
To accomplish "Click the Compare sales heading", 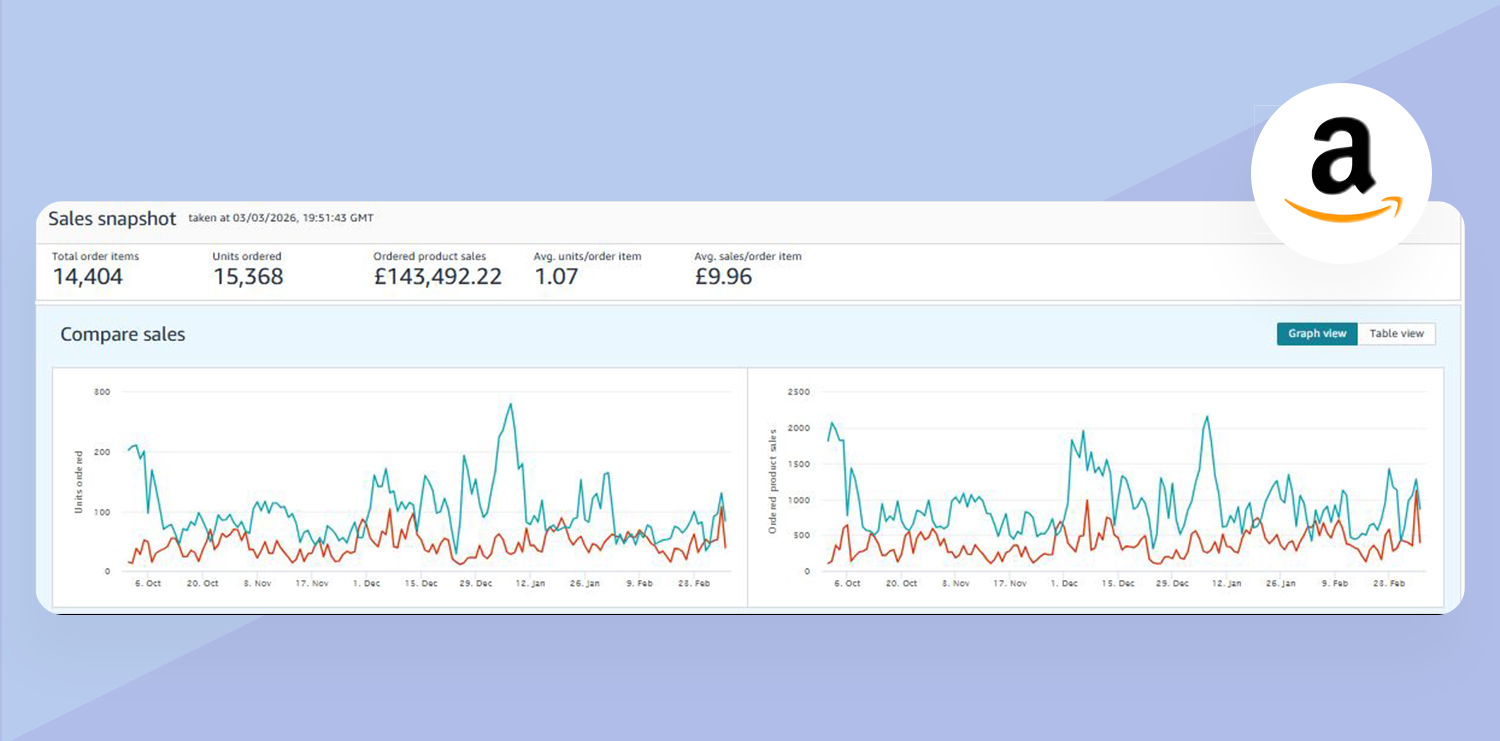I will click(x=123, y=335).
